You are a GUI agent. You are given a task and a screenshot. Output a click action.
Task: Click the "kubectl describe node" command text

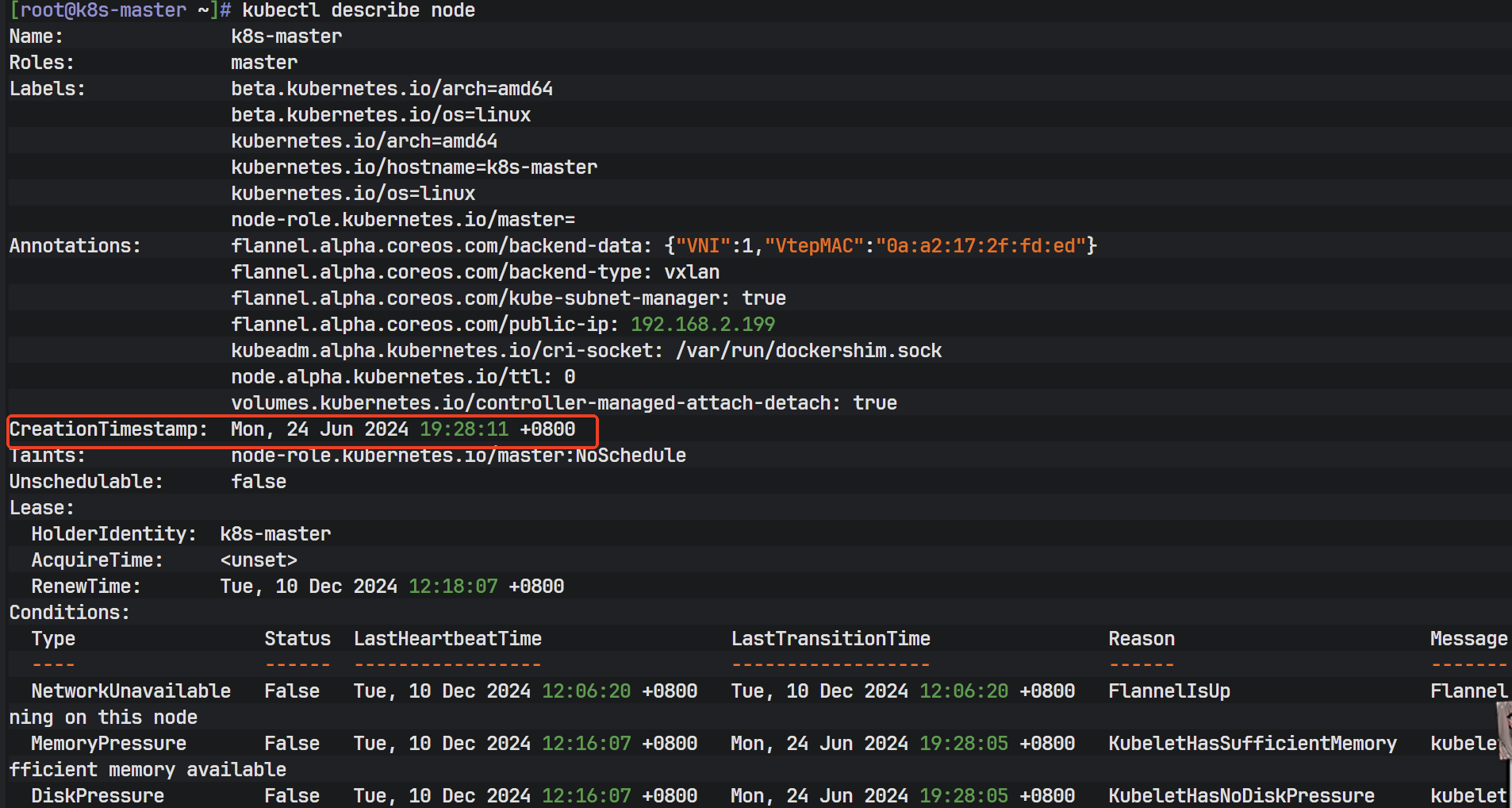coord(359,10)
